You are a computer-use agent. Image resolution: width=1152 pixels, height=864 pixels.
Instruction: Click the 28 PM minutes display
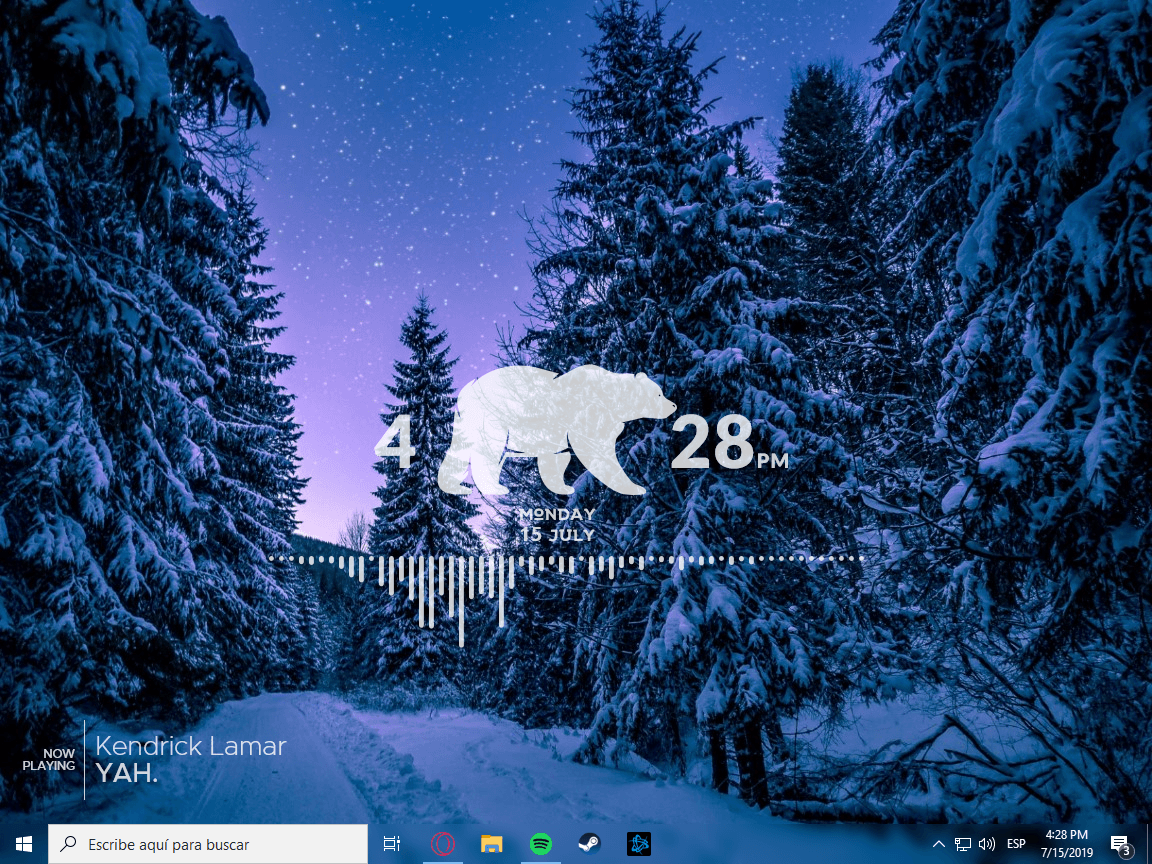(729, 443)
